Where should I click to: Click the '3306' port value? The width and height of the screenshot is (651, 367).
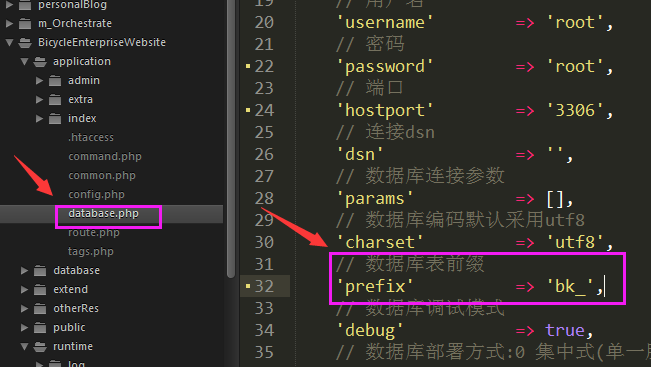pyautogui.click(x=575, y=110)
